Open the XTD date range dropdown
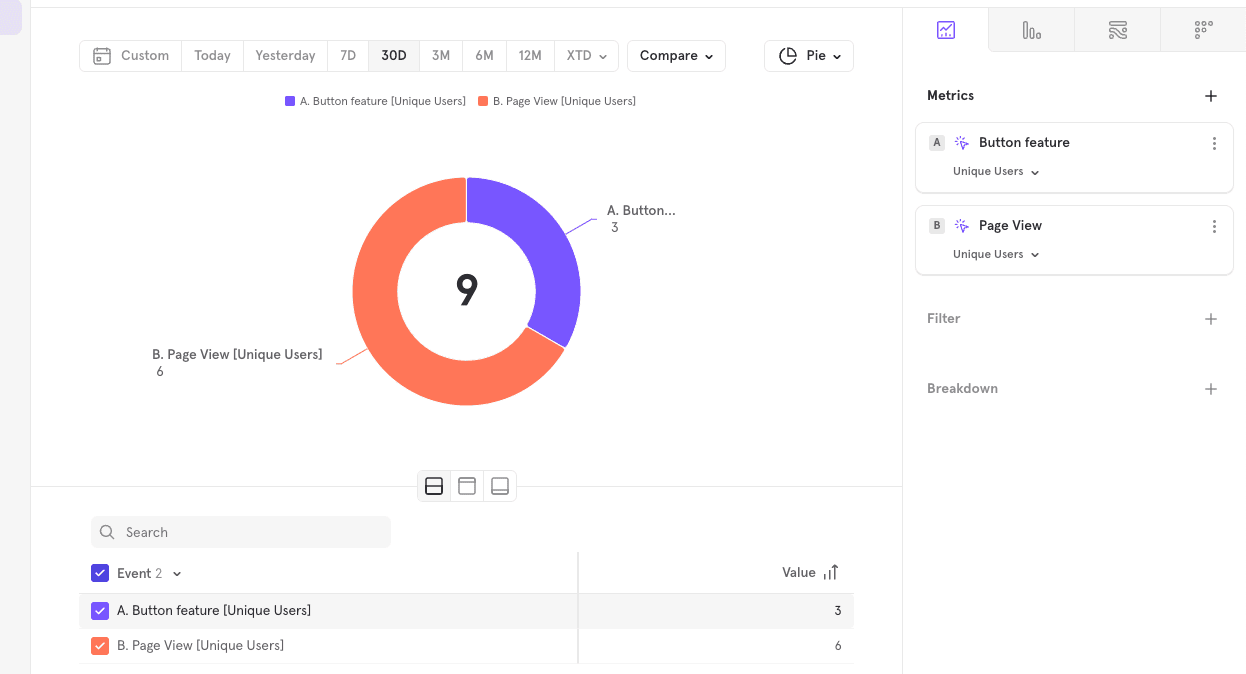Viewport: 1246px width, 674px height. [586, 56]
